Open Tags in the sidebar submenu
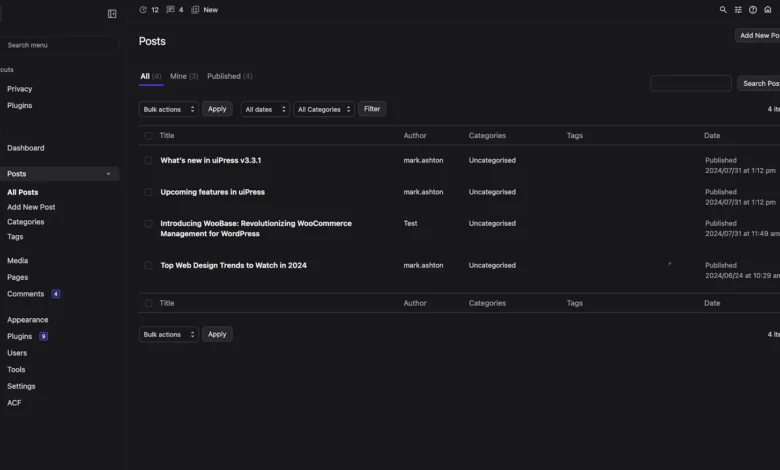Viewport: 780px width, 470px height. 15,237
